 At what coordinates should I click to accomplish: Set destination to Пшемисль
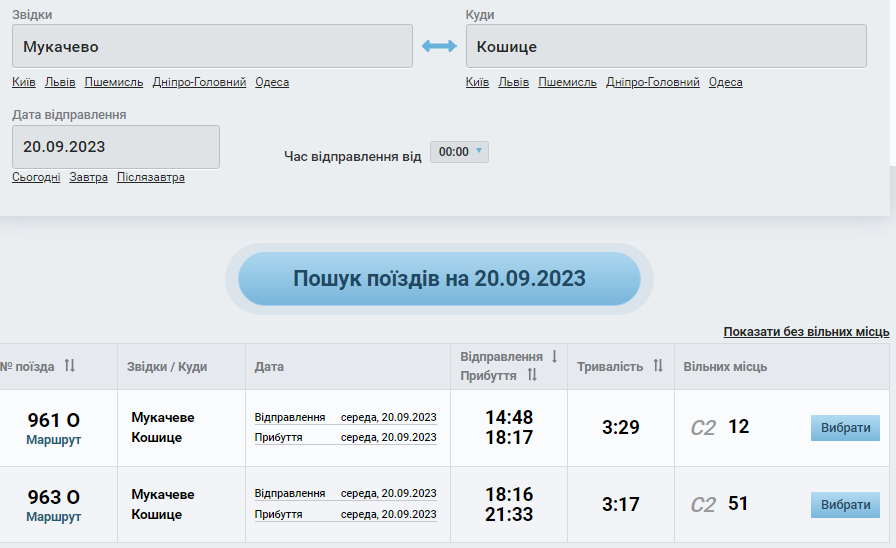567,82
